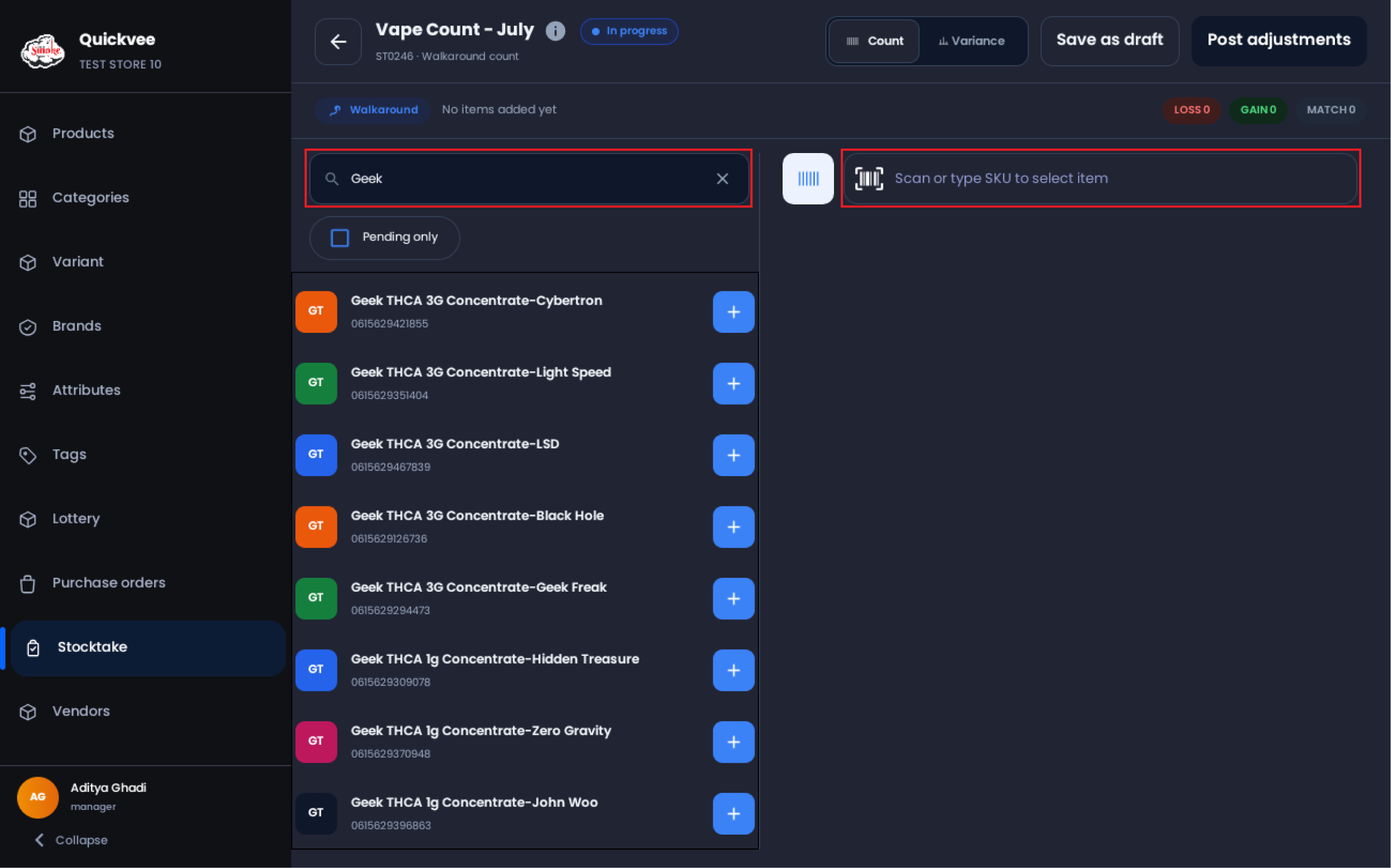Select Geek THCA 3G Concentrate-Light Speed name
This screenshot has width=1391, height=868.
481,372
